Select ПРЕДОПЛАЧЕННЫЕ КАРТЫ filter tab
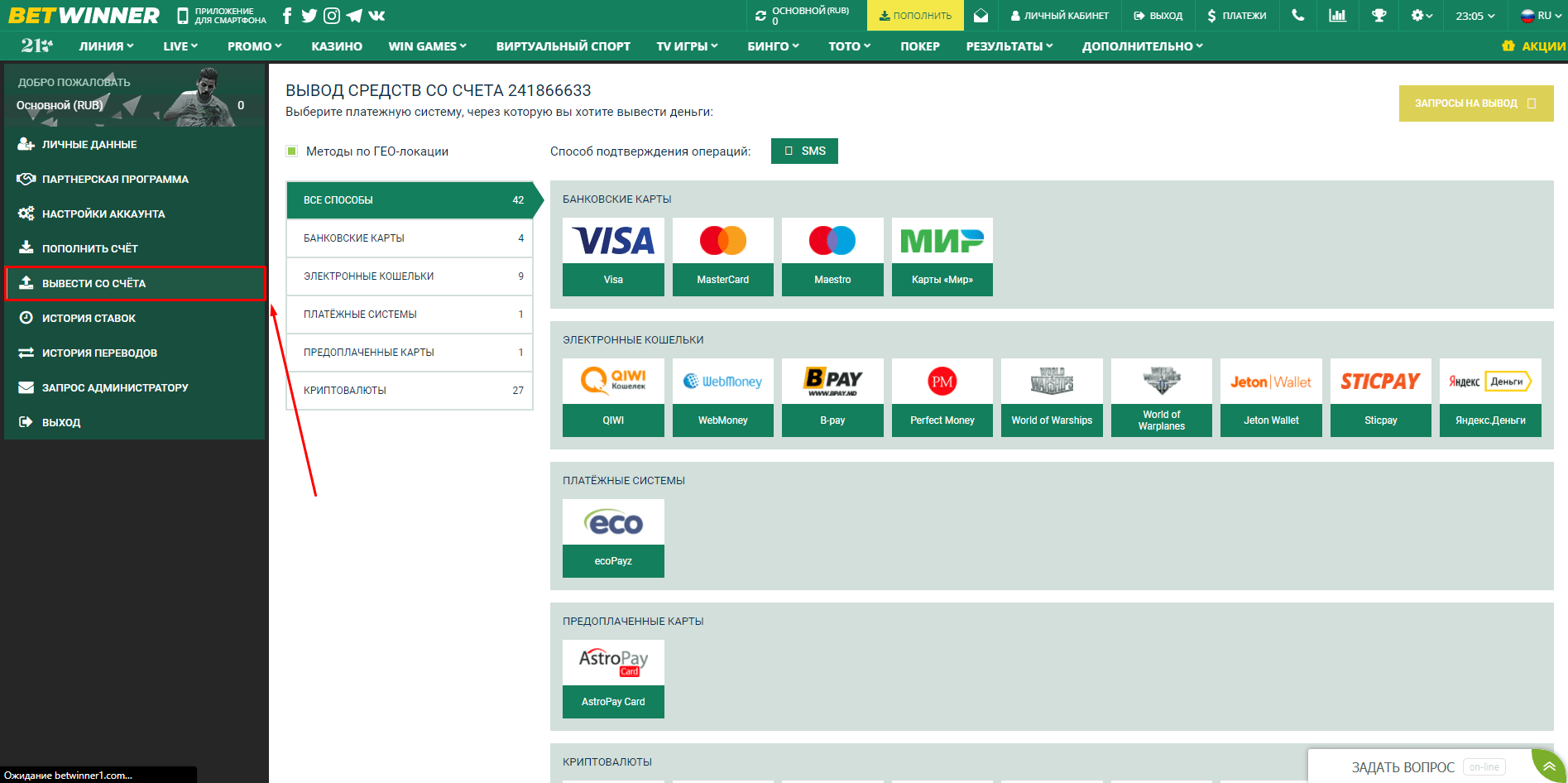This screenshot has width=1568, height=783. pyautogui.click(x=410, y=352)
